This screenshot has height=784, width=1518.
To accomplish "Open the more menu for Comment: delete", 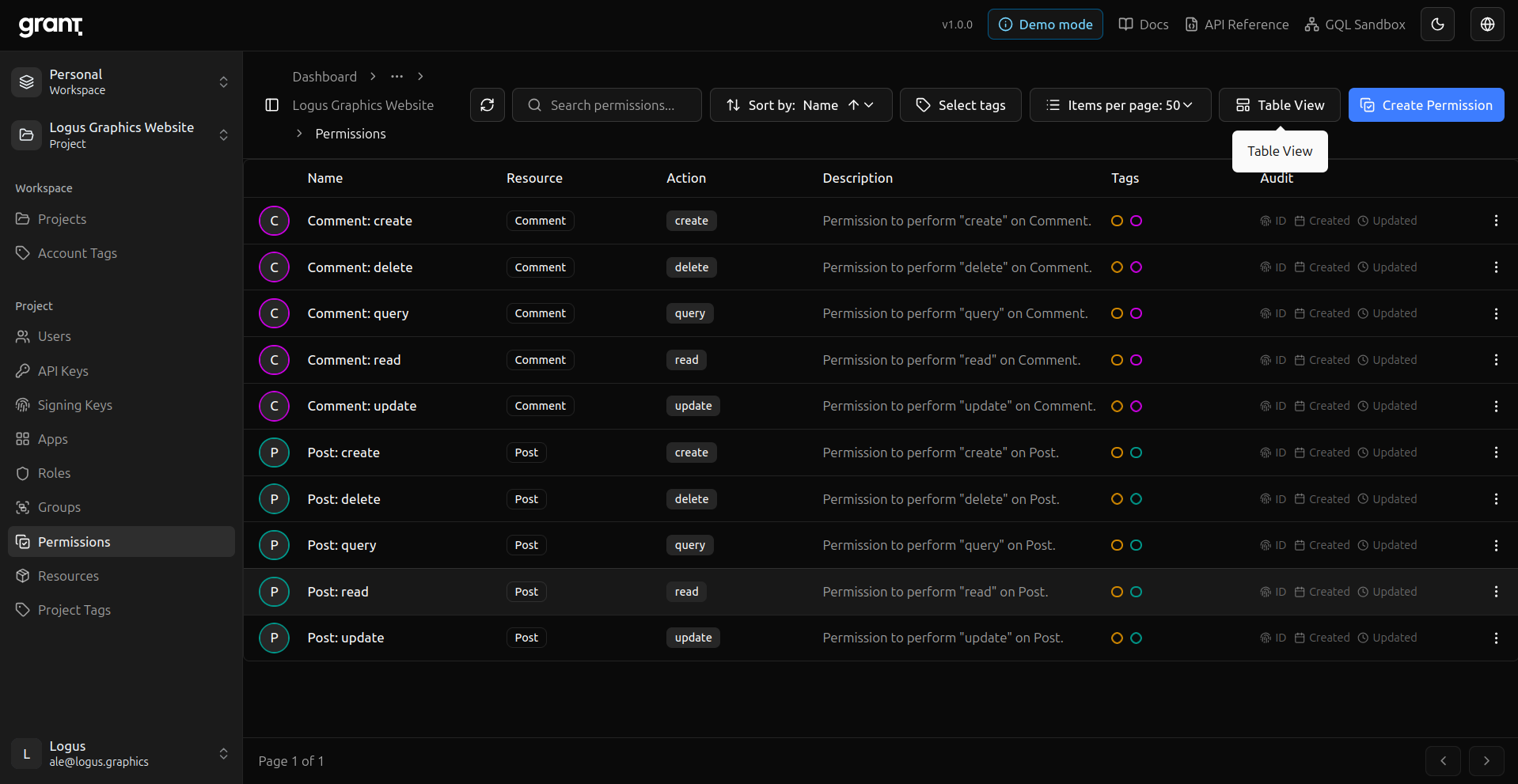I will [1496, 267].
